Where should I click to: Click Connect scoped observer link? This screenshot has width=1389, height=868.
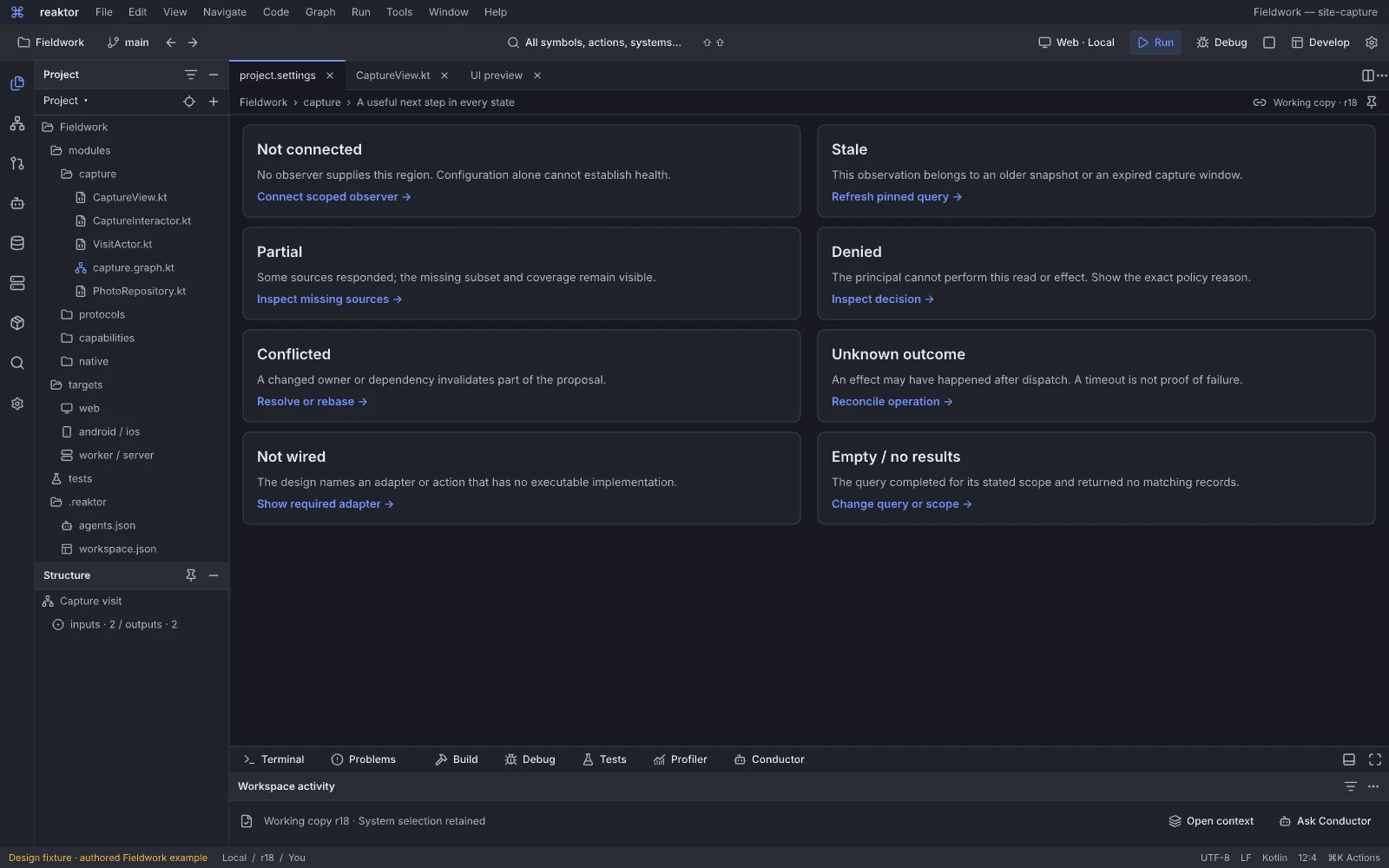click(334, 197)
